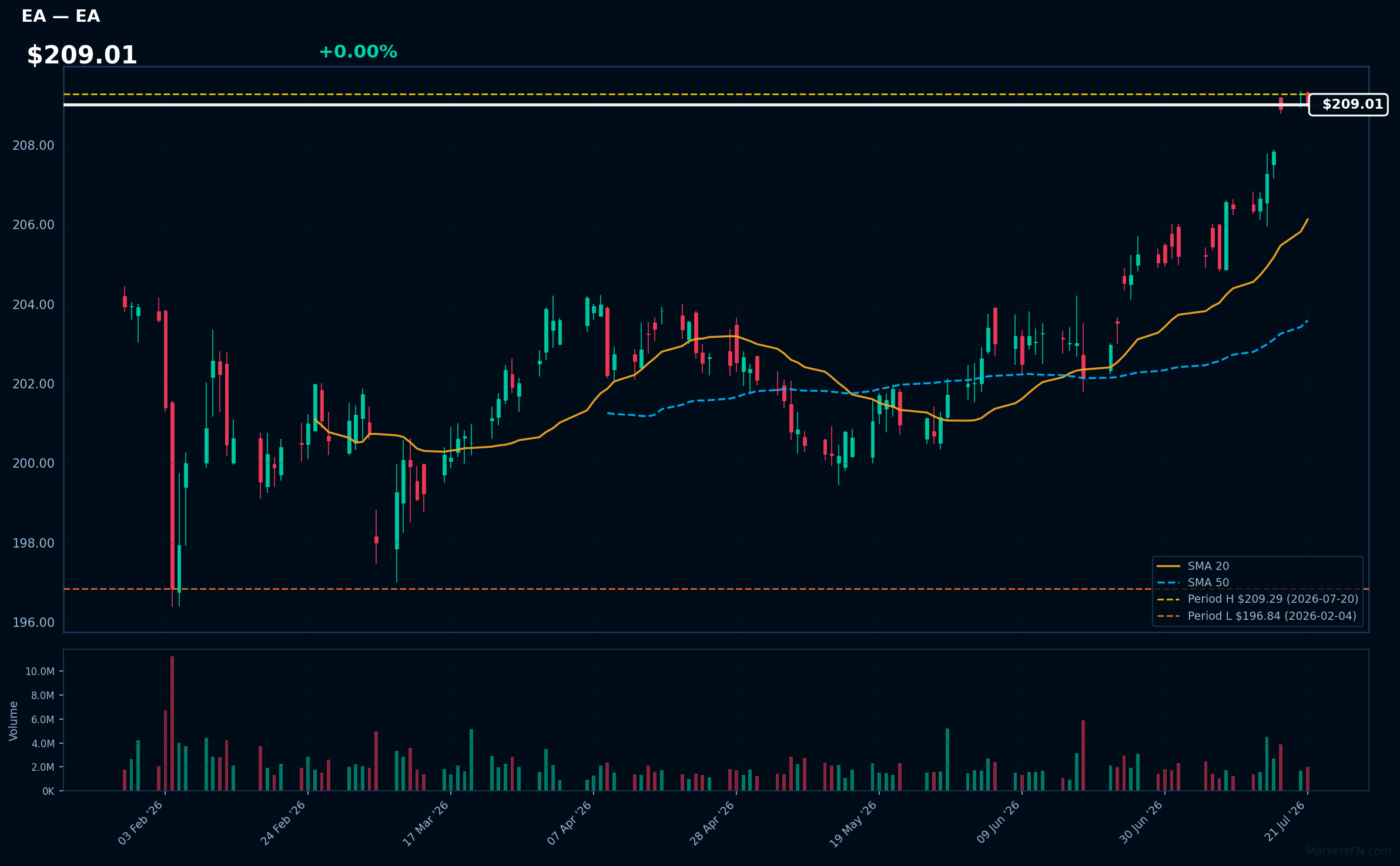Click the 10.0M volume axis label
The width and height of the screenshot is (1400, 866).
click(x=40, y=672)
